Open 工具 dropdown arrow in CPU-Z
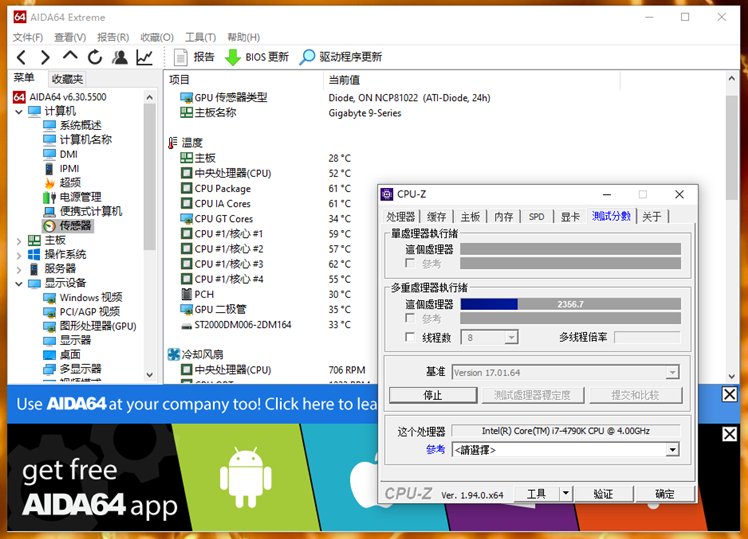 click(x=566, y=494)
